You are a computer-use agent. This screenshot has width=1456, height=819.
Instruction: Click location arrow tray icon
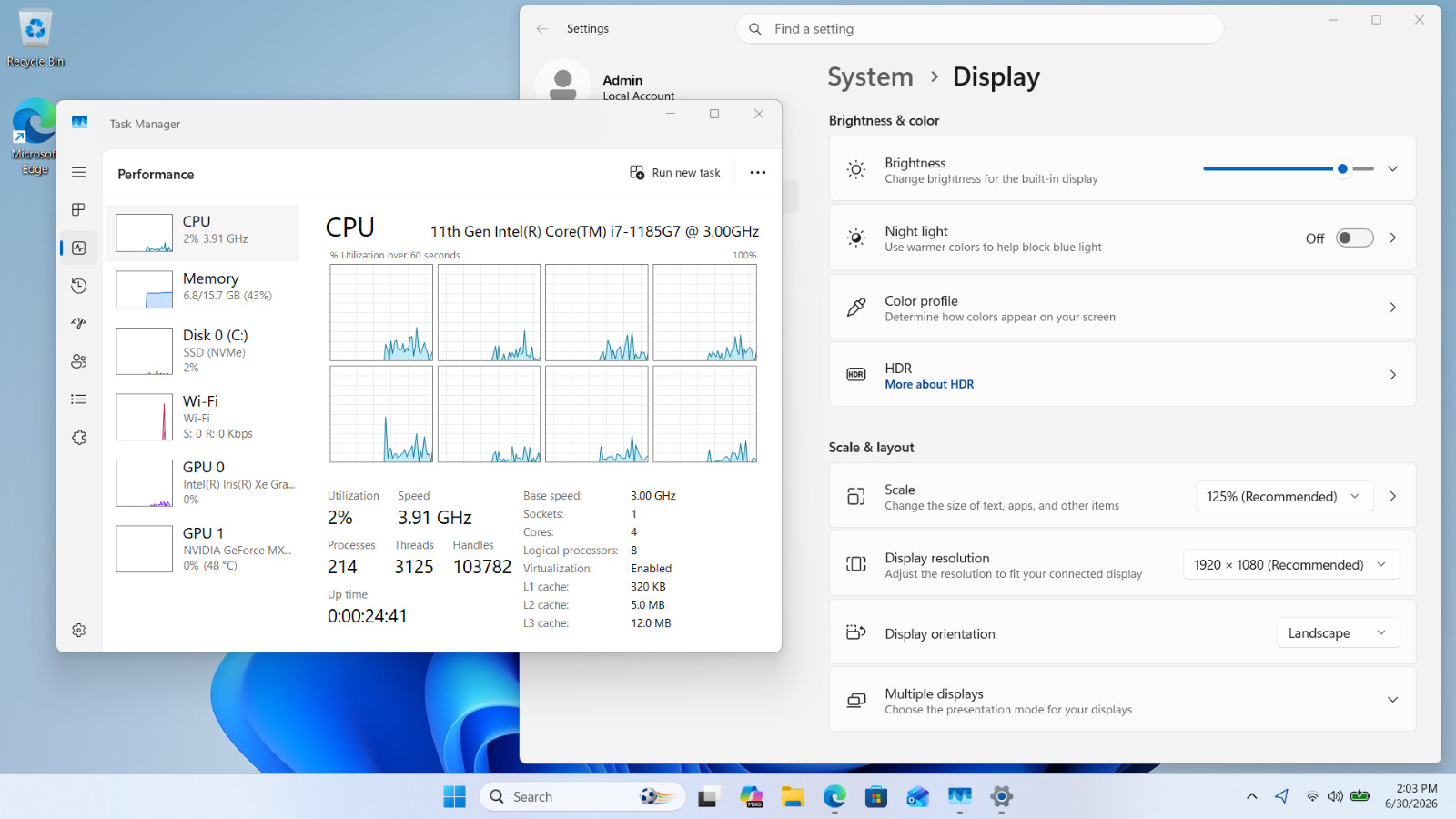1281,796
